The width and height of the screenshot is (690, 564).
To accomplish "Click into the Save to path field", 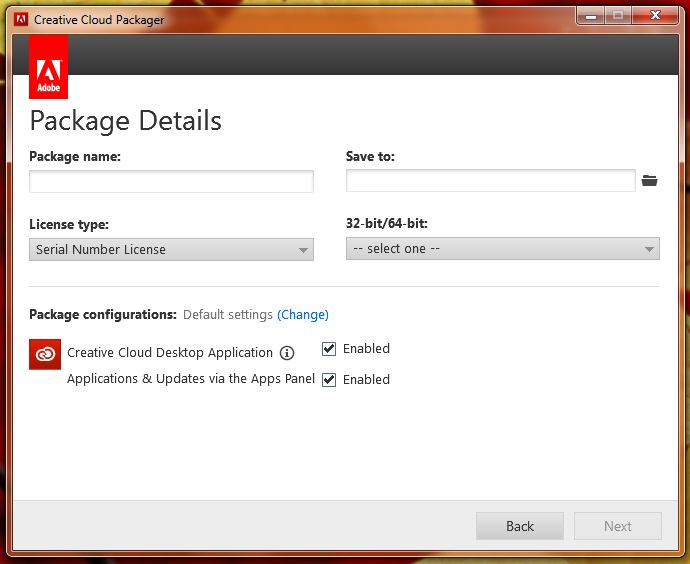I will click(x=491, y=180).
